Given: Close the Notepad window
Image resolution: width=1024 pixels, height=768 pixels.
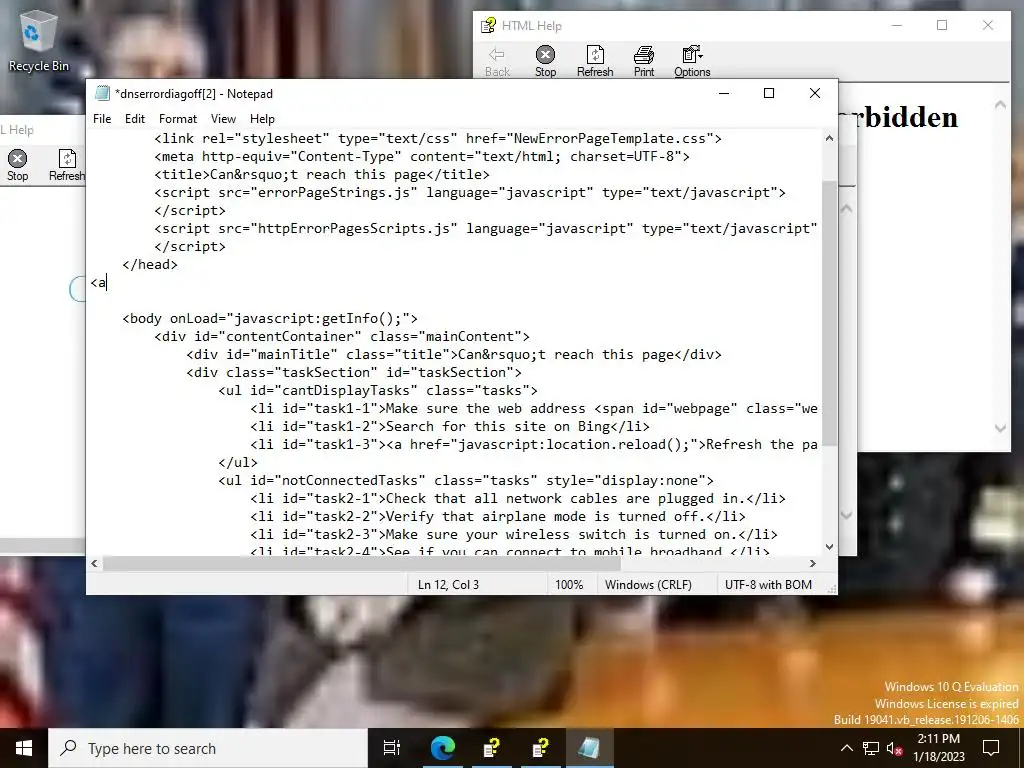Looking at the screenshot, I should pyautogui.click(x=814, y=93).
